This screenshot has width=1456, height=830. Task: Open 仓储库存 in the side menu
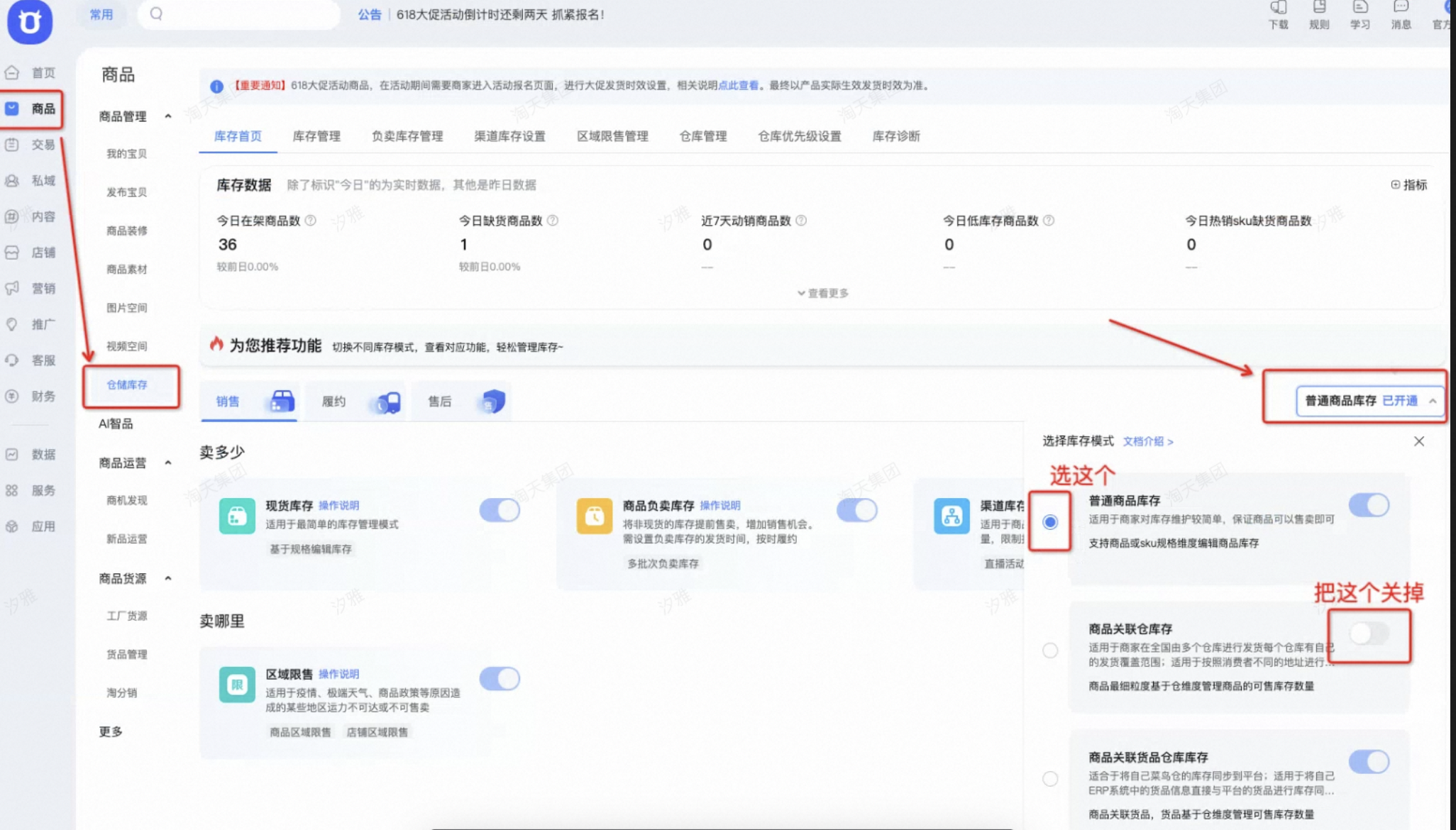[127, 385]
